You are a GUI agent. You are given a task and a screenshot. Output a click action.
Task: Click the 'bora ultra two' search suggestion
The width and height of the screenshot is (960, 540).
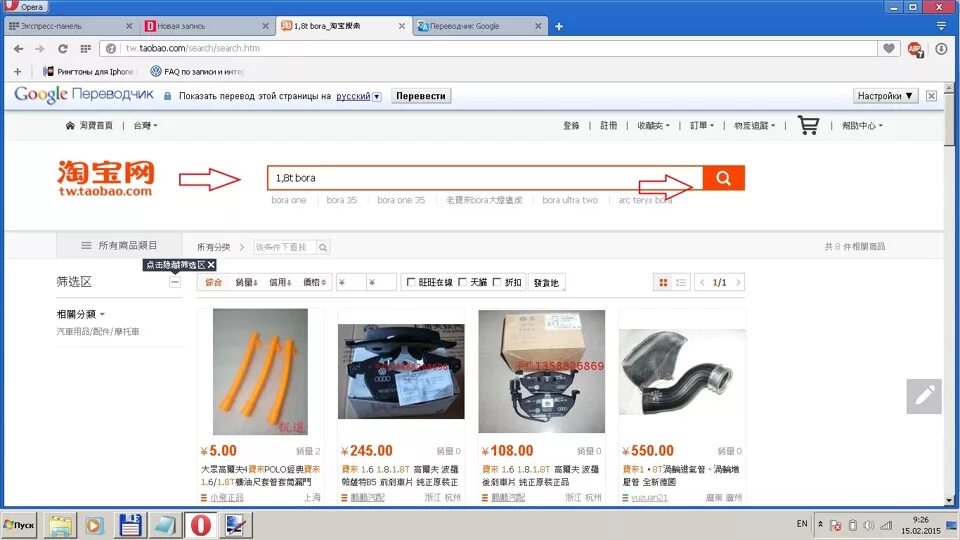point(570,200)
